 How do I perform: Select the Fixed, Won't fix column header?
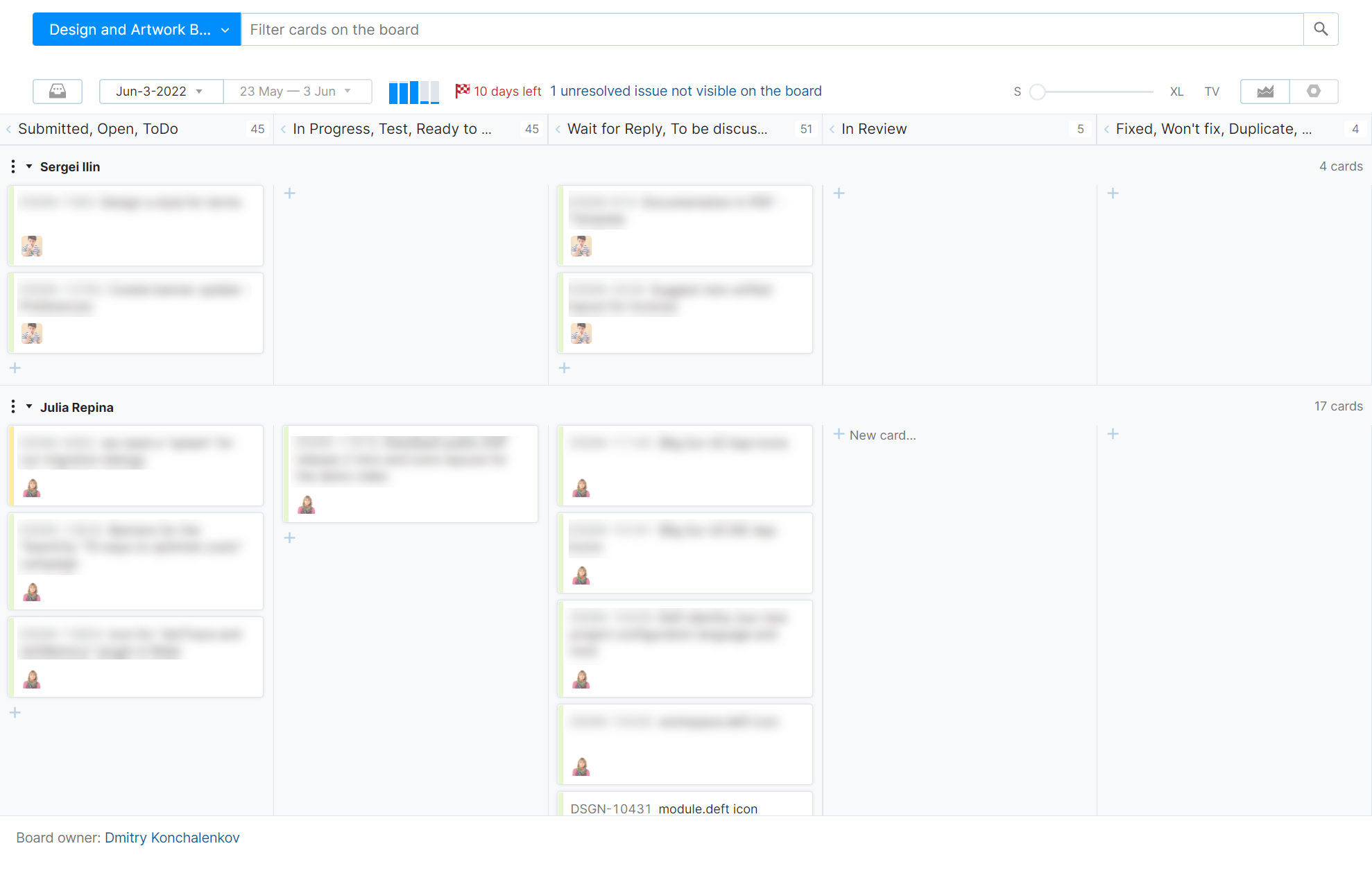(1213, 129)
